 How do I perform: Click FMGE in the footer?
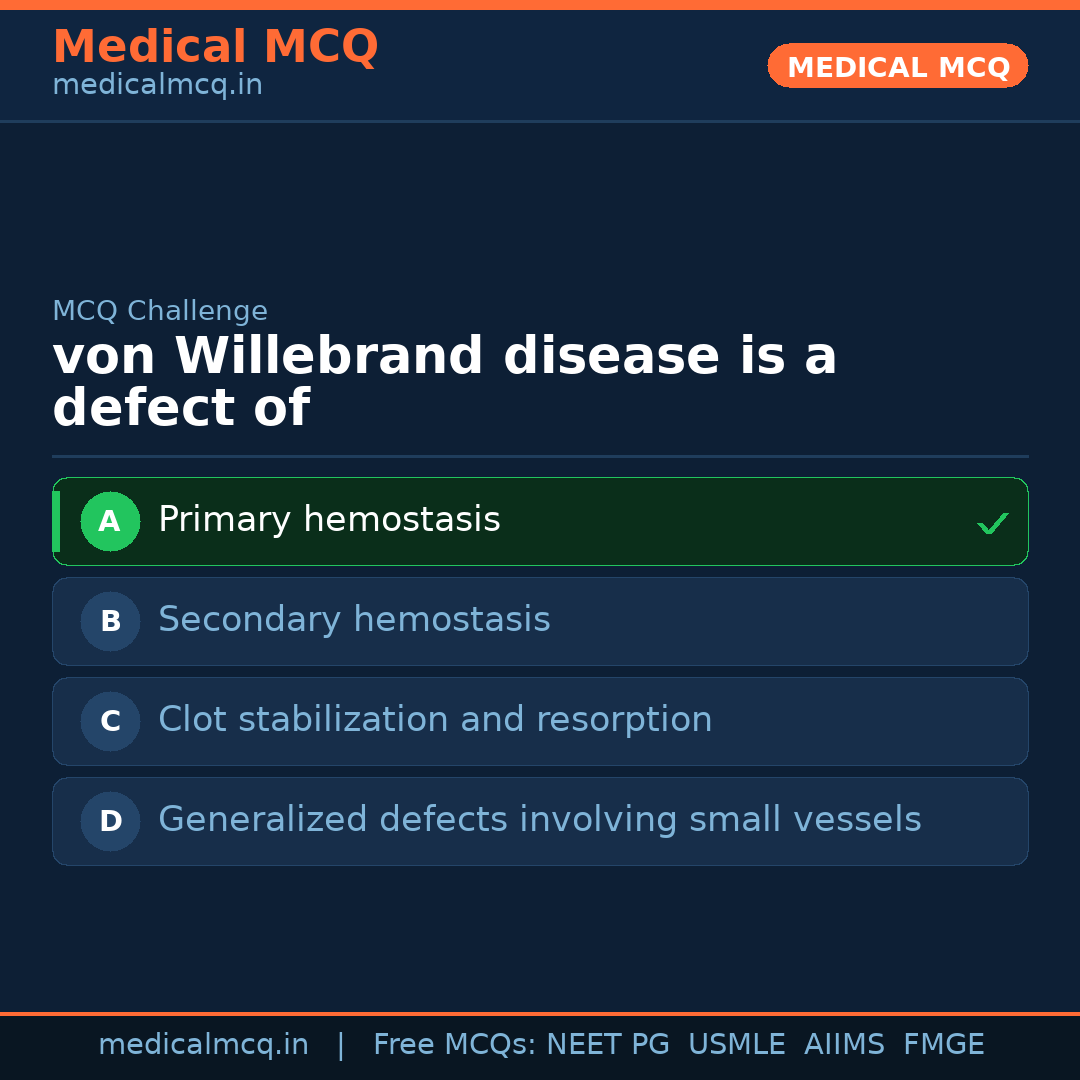[943, 1045]
